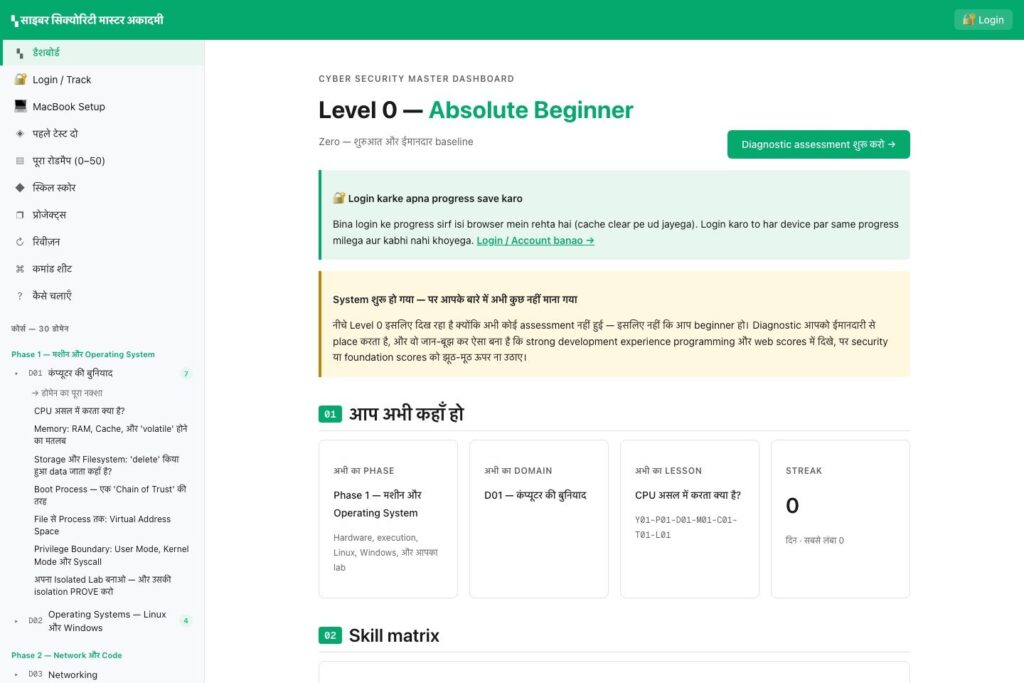The width and height of the screenshot is (1024, 683).
Task: Start Diagnostic assessment शुरू करो button
Action: (818, 144)
